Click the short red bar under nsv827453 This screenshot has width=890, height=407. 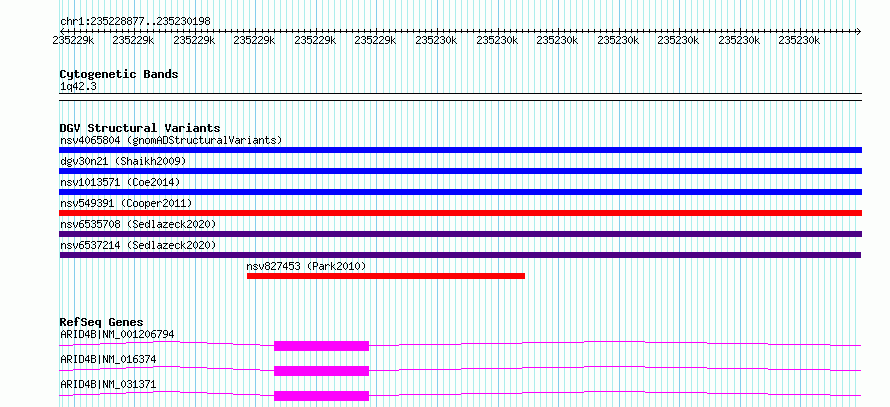coord(386,276)
